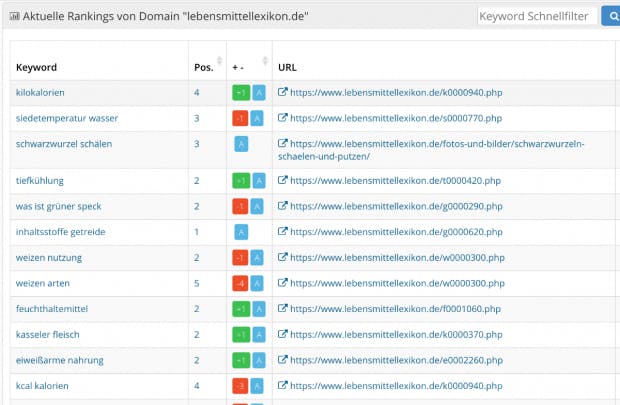The height and width of the screenshot is (405, 620).
Task: Open keyword link feuchthaltemittel
Action: coord(52,309)
